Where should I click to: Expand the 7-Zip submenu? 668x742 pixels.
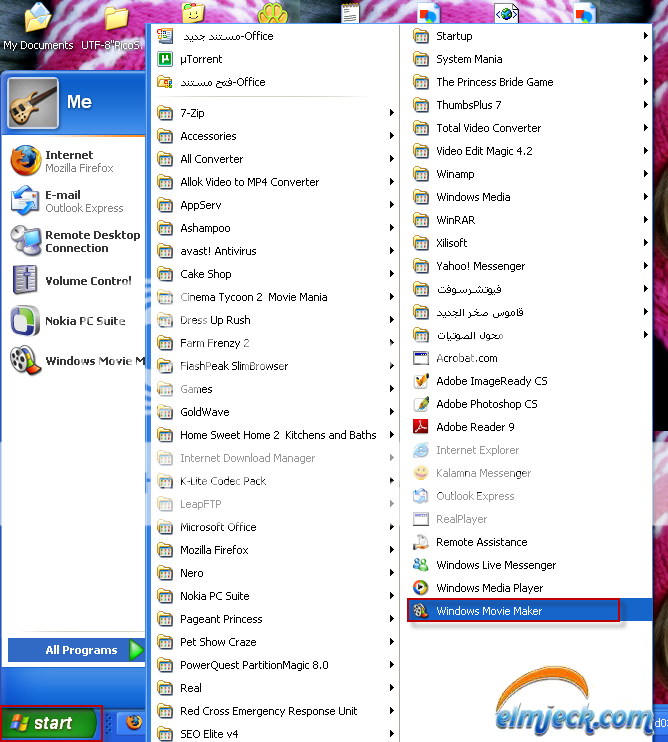point(276,113)
